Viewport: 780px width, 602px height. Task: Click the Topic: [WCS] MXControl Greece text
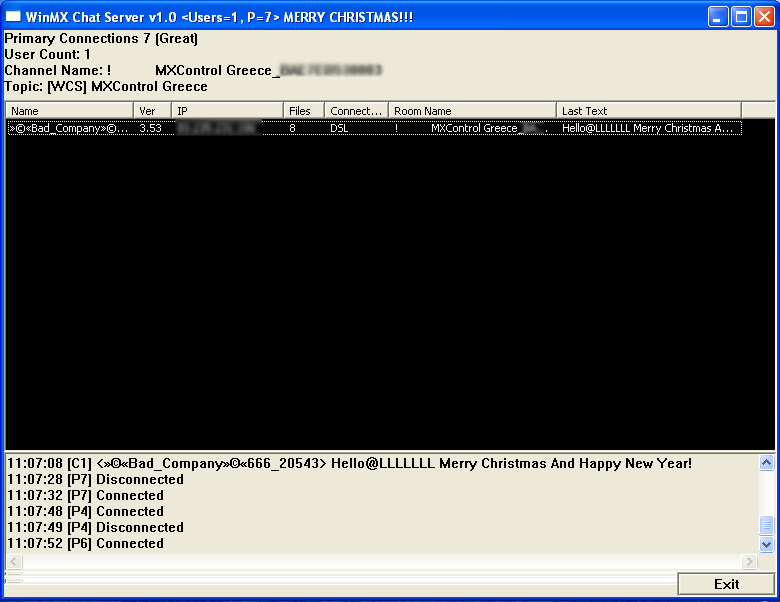pyautogui.click(x=105, y=87)
